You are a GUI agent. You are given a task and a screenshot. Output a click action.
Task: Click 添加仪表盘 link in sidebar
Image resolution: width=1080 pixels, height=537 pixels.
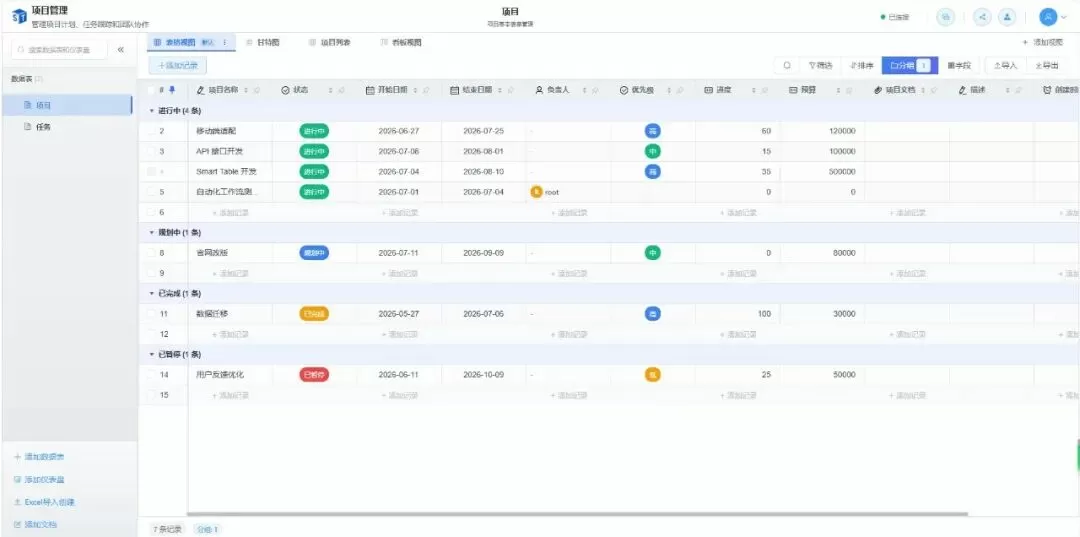(x=39, y=480)
